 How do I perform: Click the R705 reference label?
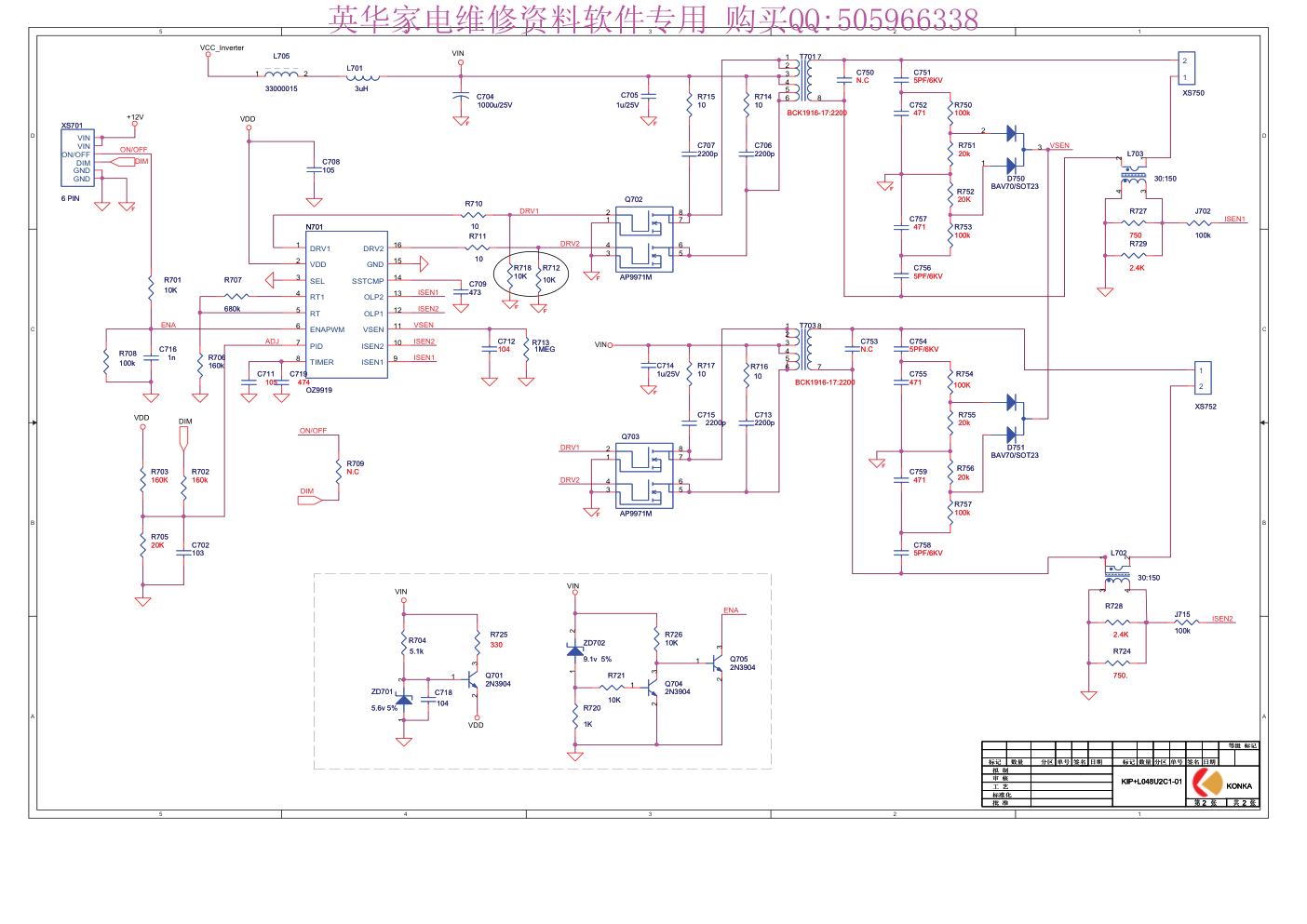point(159,537)
